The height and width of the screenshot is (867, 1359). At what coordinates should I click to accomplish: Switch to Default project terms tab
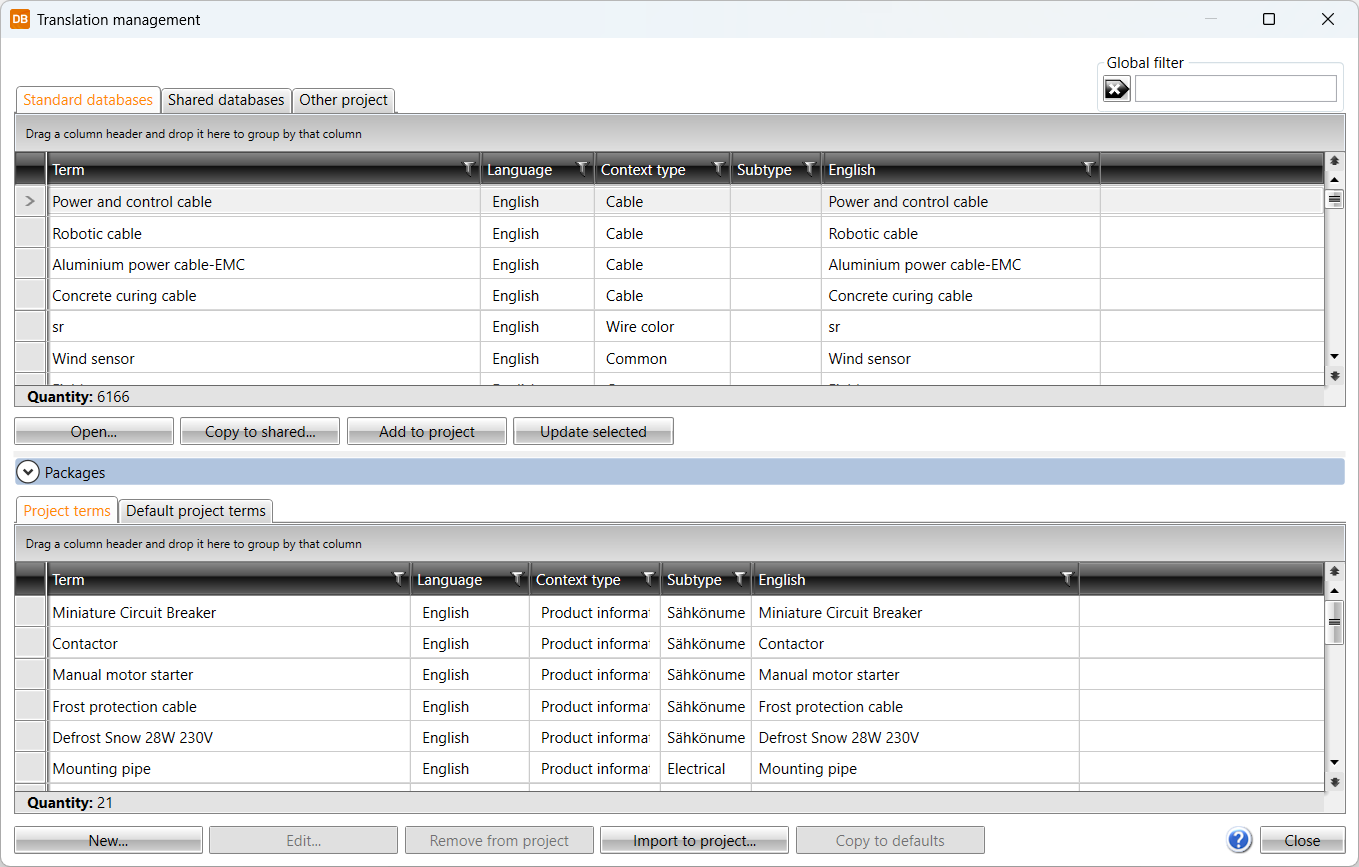click(x=196, y=511)
